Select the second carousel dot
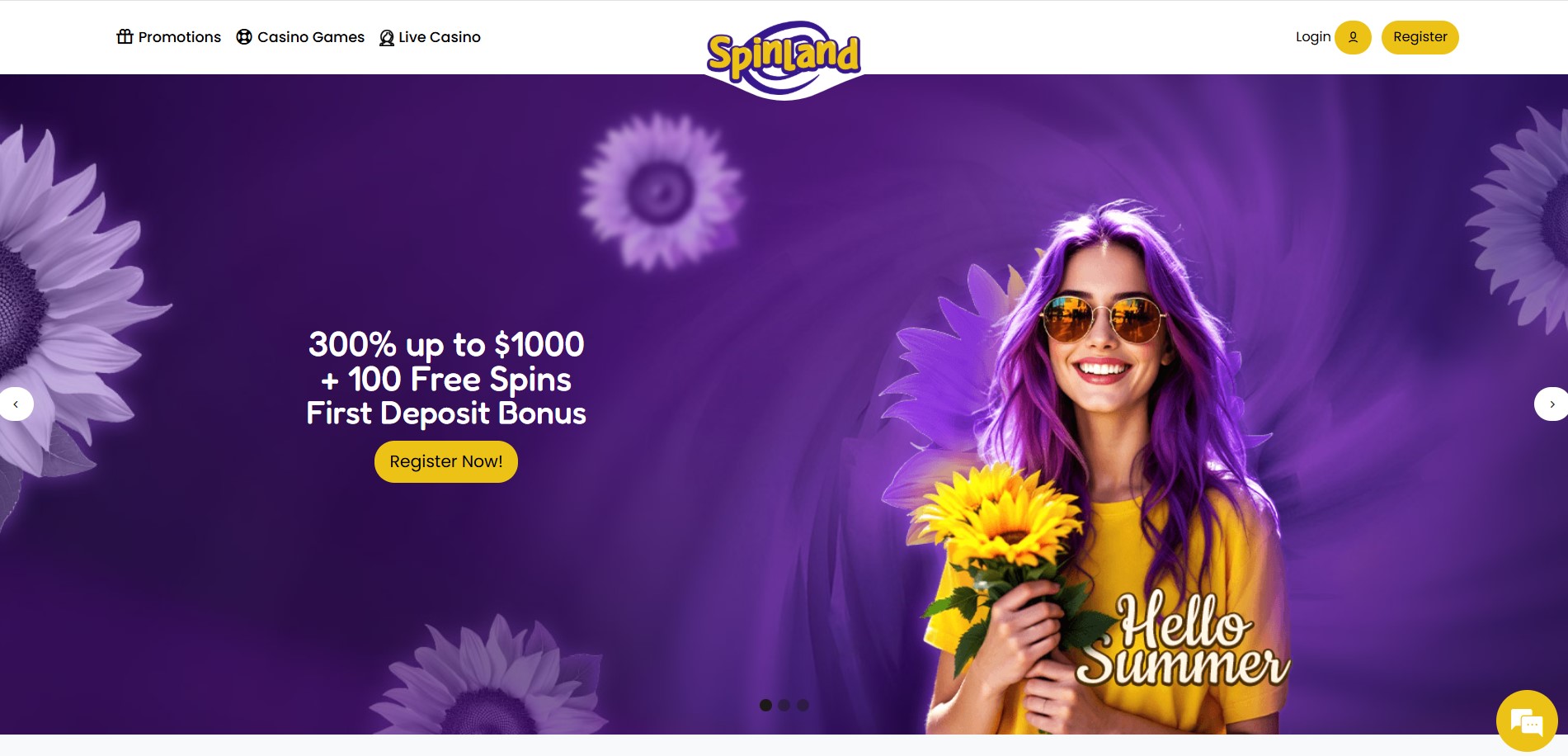 (784, 705)
